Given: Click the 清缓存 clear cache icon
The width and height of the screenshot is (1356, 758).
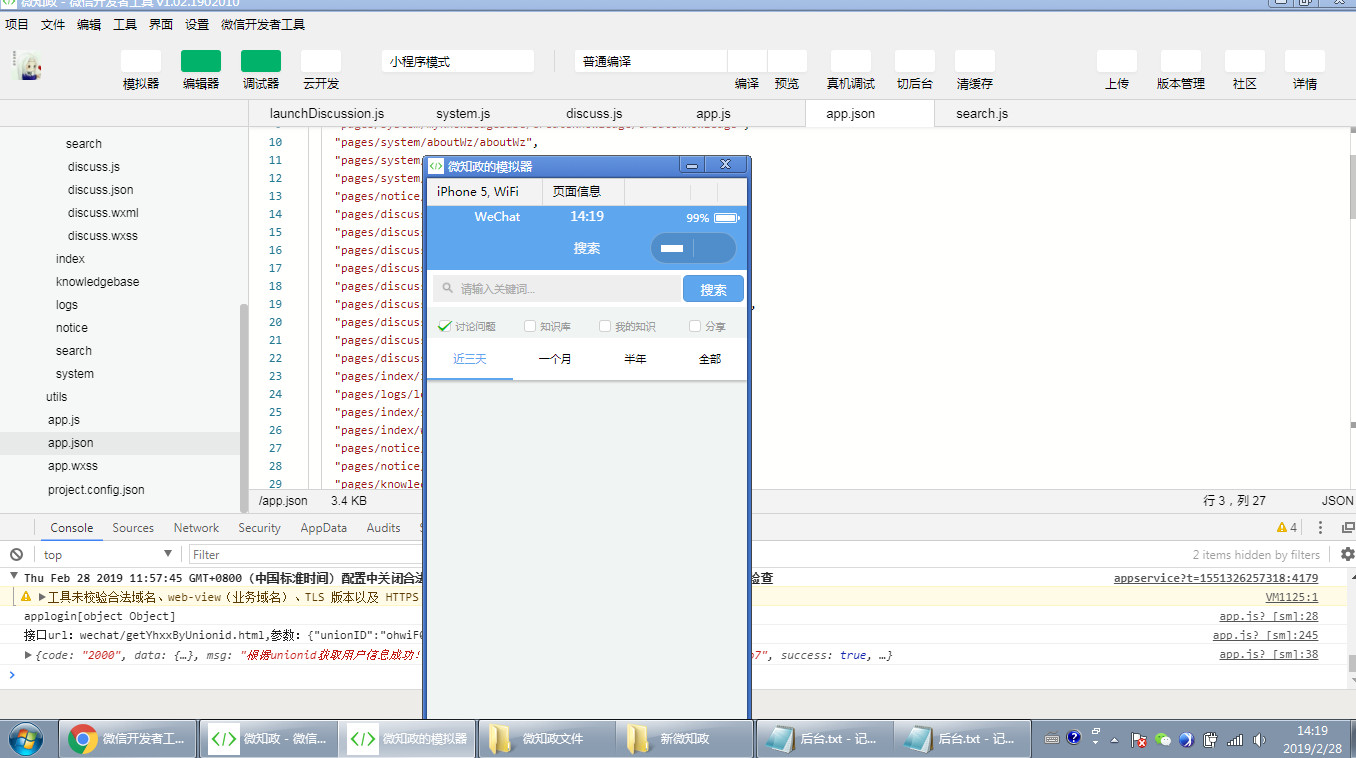Looking at the screenshot, I should coord(974,62).
